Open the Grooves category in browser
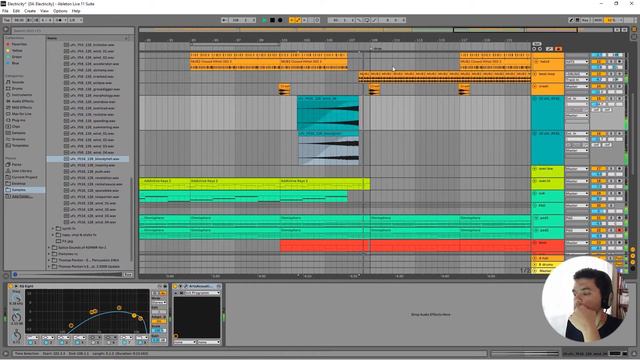The width and height of the screenshot is (640, 360). 19,139
